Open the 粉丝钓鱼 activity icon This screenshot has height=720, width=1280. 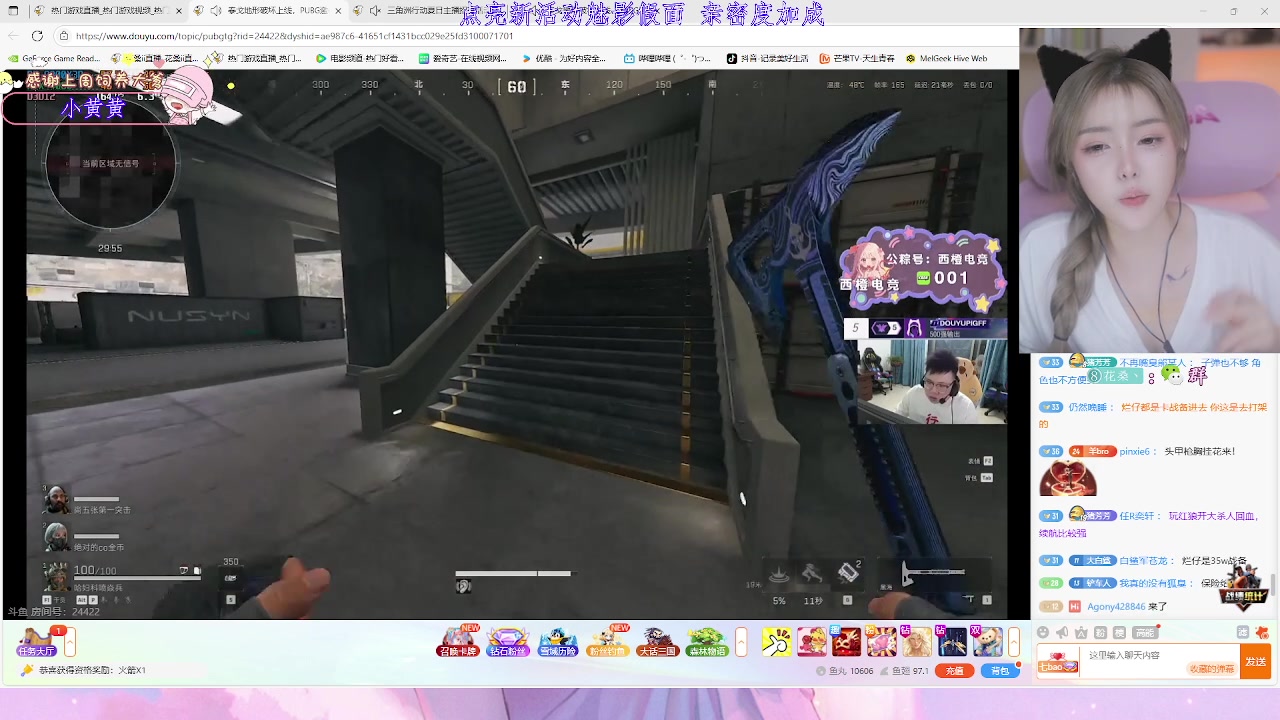point(607,641)
